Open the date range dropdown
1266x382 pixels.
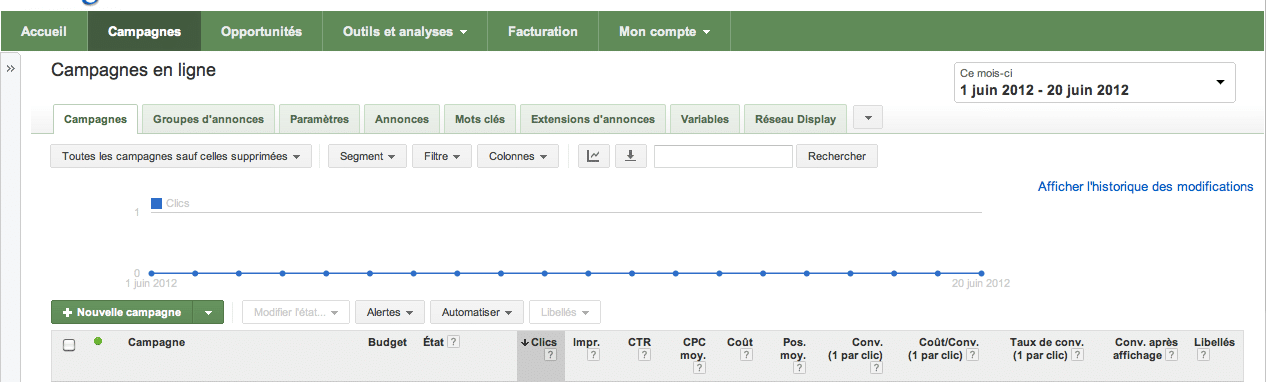point(1095,82)
